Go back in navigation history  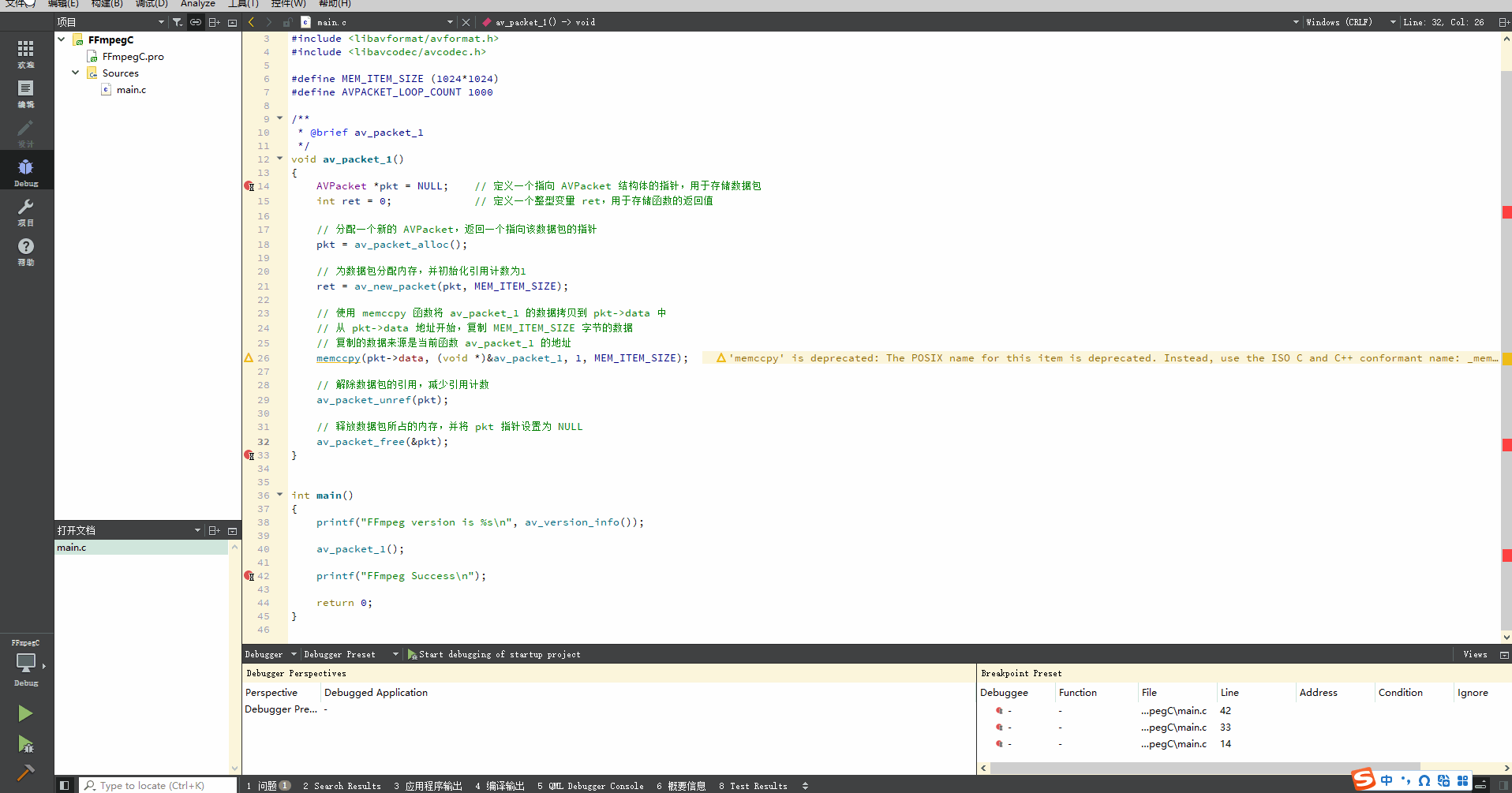coord(252,22)
